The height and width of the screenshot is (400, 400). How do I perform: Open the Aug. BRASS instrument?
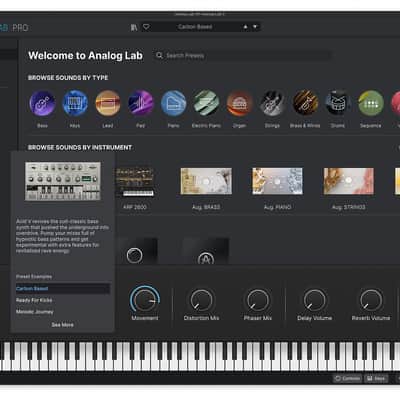[206, 181]
